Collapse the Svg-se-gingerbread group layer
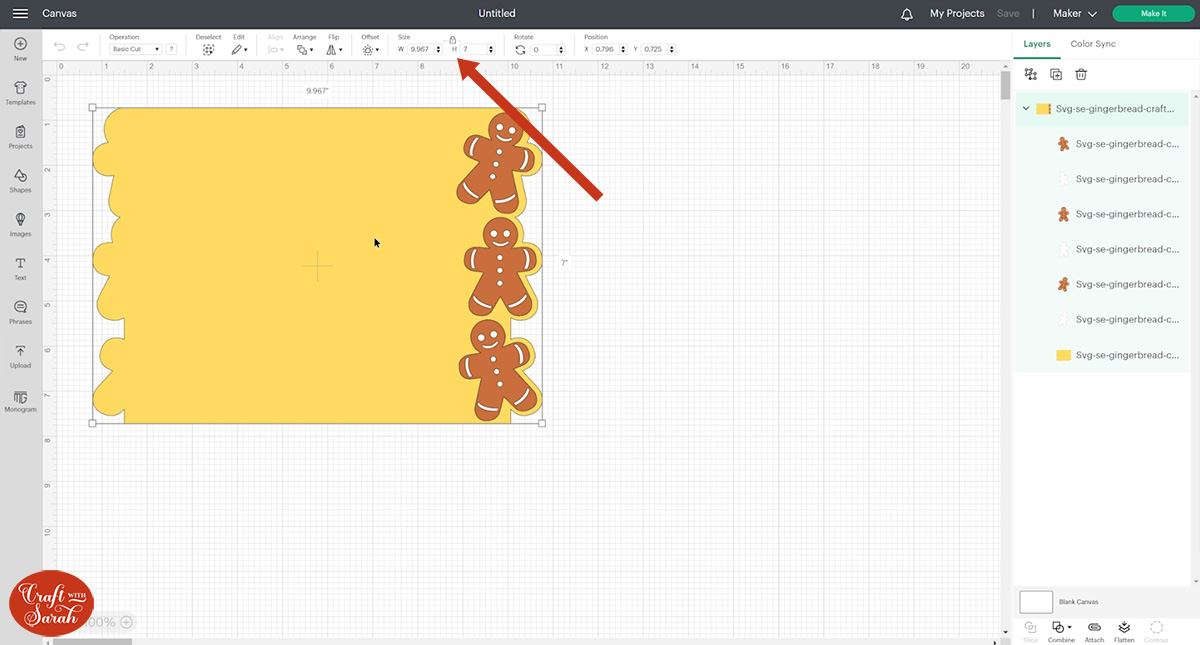Screen dimensions: 1200x645 pyautogui.click(x=1026, y=109)
